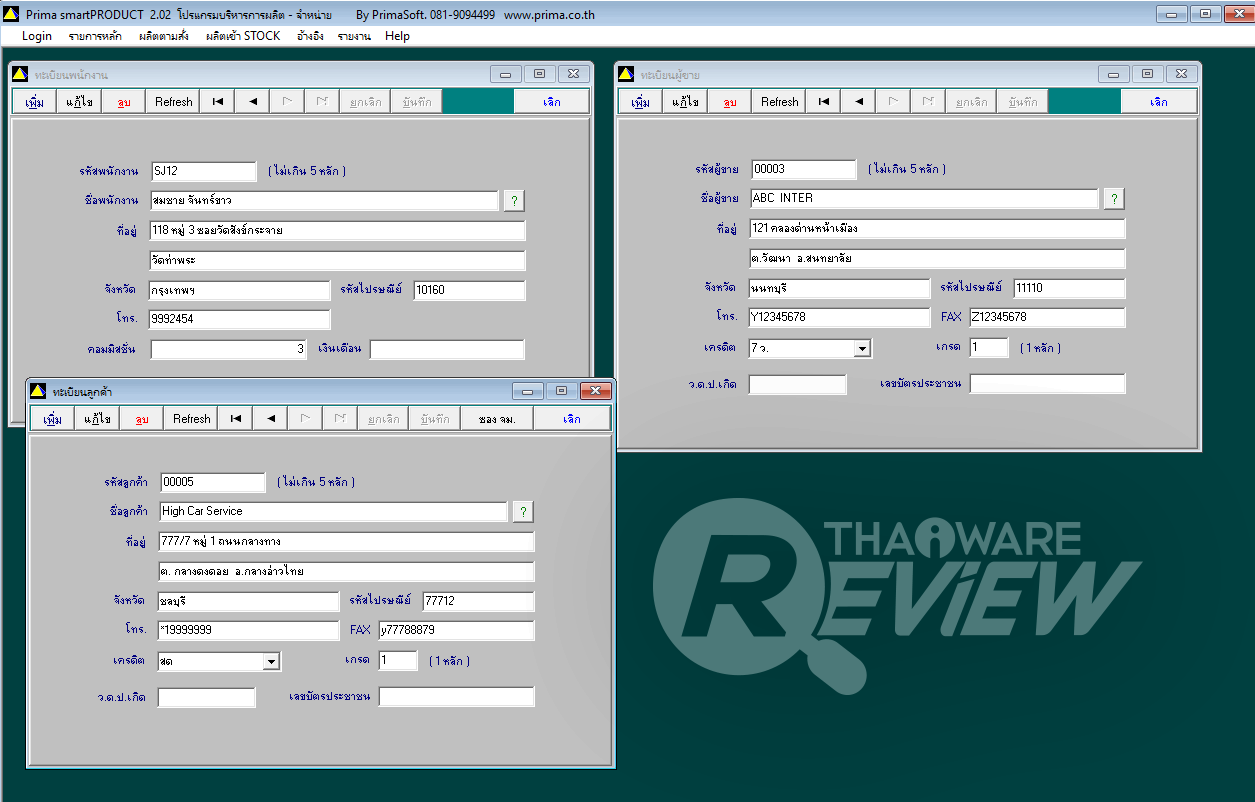The width and height of the screenshot is (1255, 802).
Task: Go to next record in employee window
Action: point(287,102)
